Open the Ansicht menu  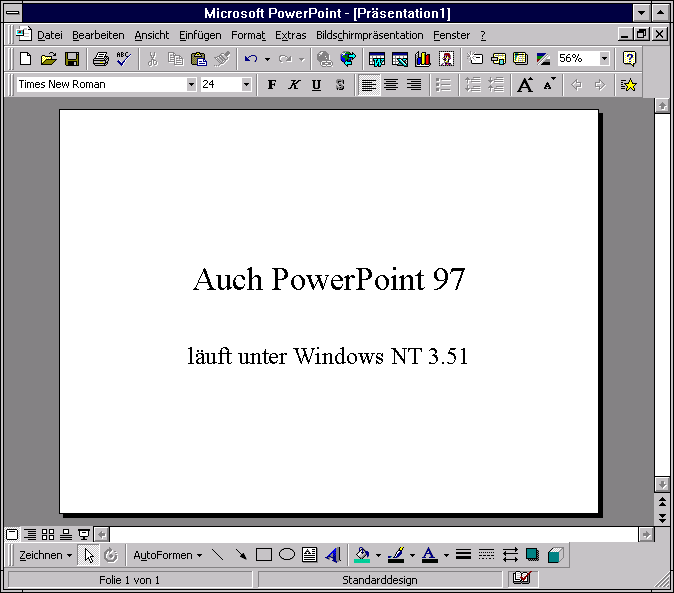click(x=152, y=35)
